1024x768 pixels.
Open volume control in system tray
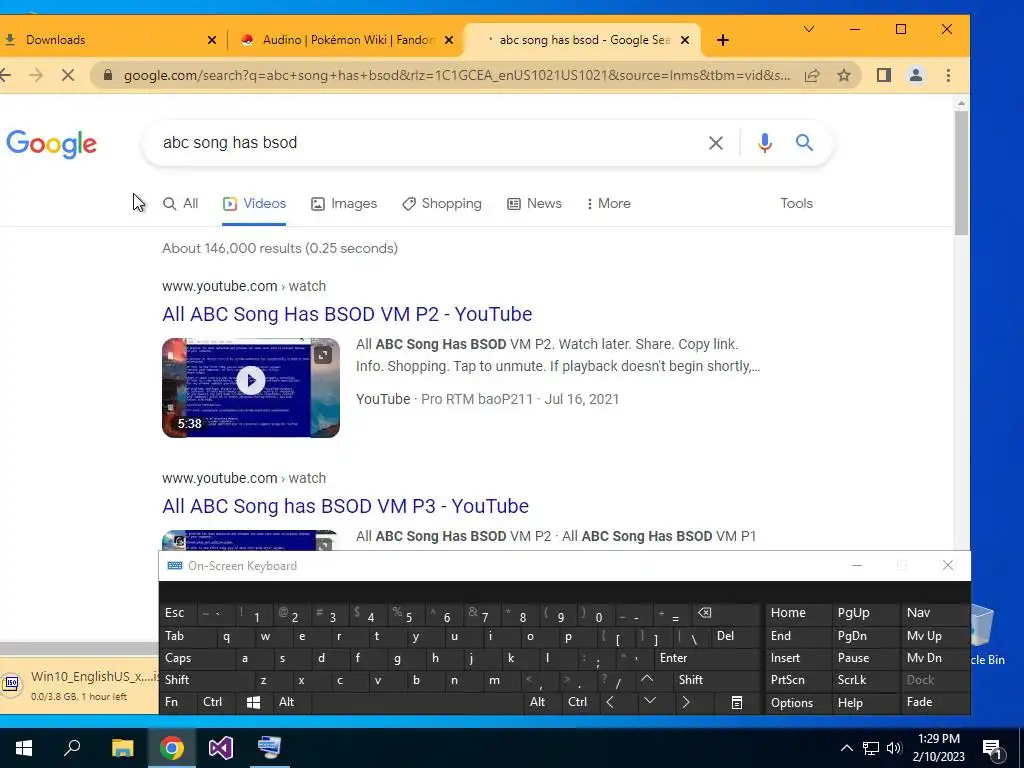coord(894,748)
